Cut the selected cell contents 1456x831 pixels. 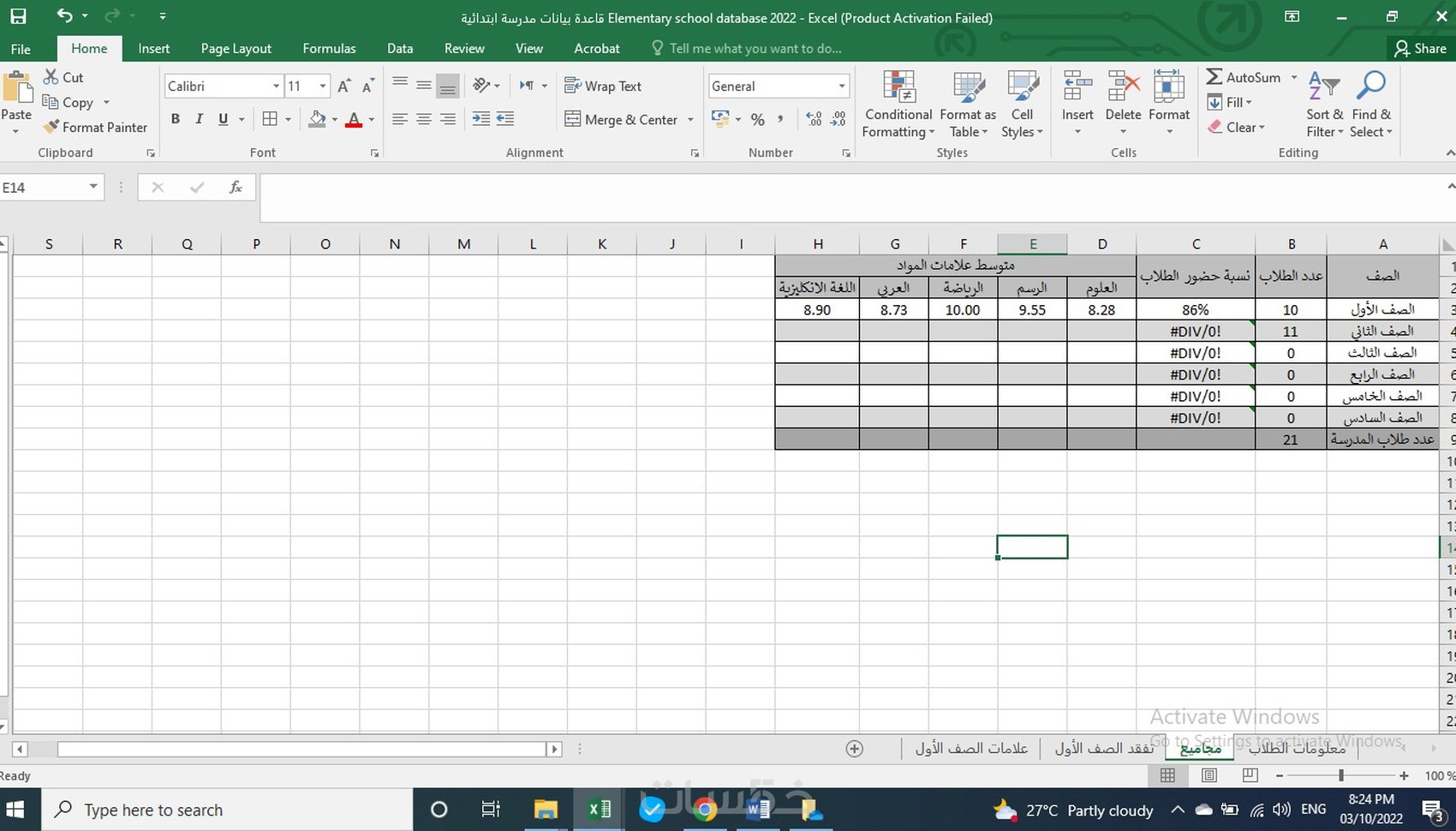(63, 77)
